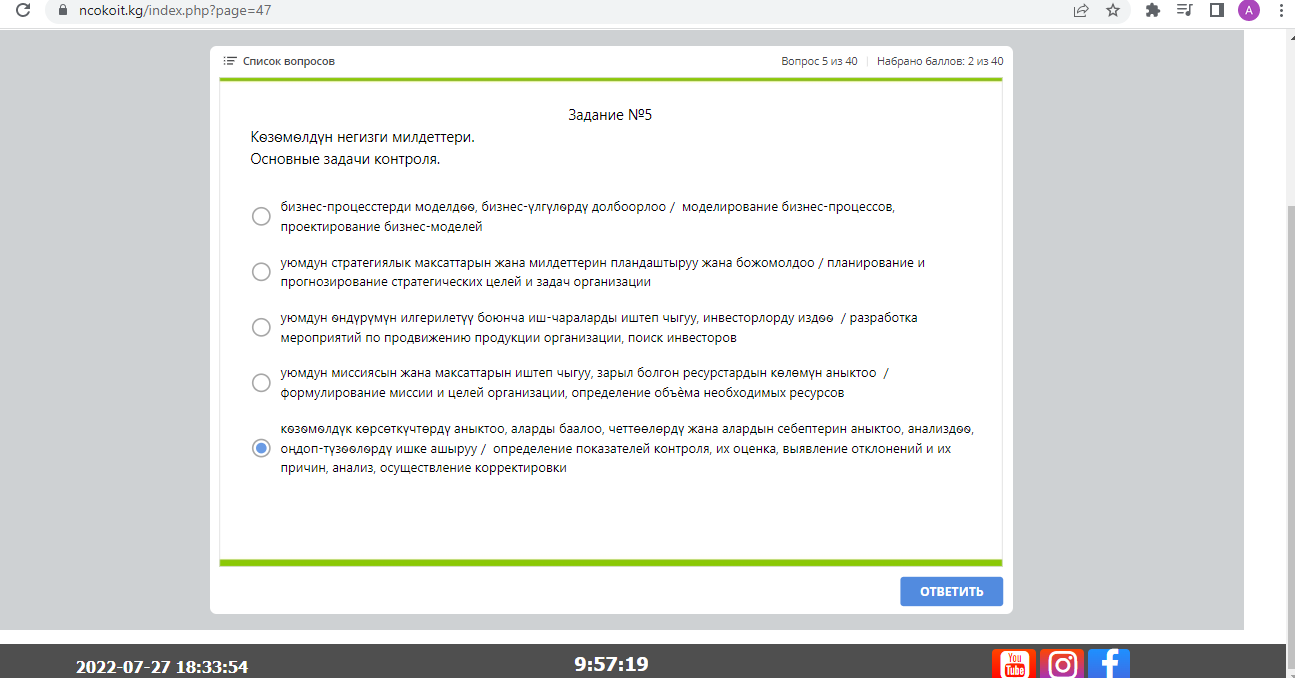1295x678 pixels.
Task: Open the Extensions puzzle icon
Action: (1153, 11)
